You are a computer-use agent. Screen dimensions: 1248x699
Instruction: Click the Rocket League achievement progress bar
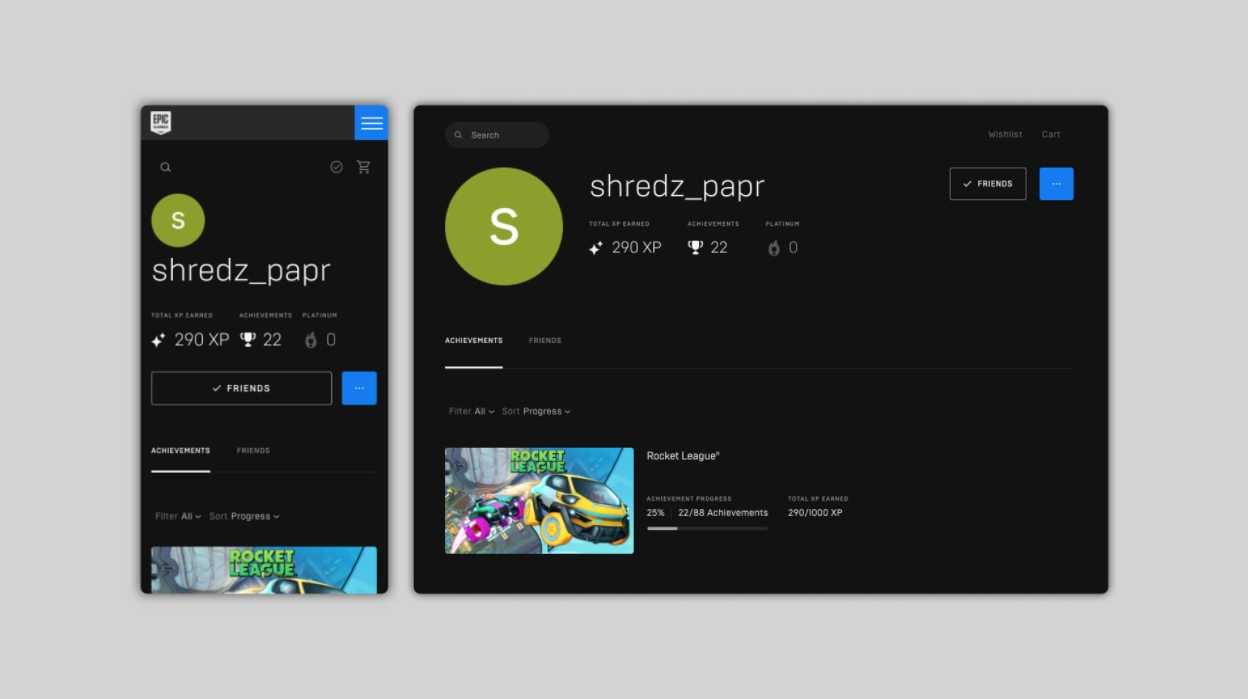coord(707,528)
